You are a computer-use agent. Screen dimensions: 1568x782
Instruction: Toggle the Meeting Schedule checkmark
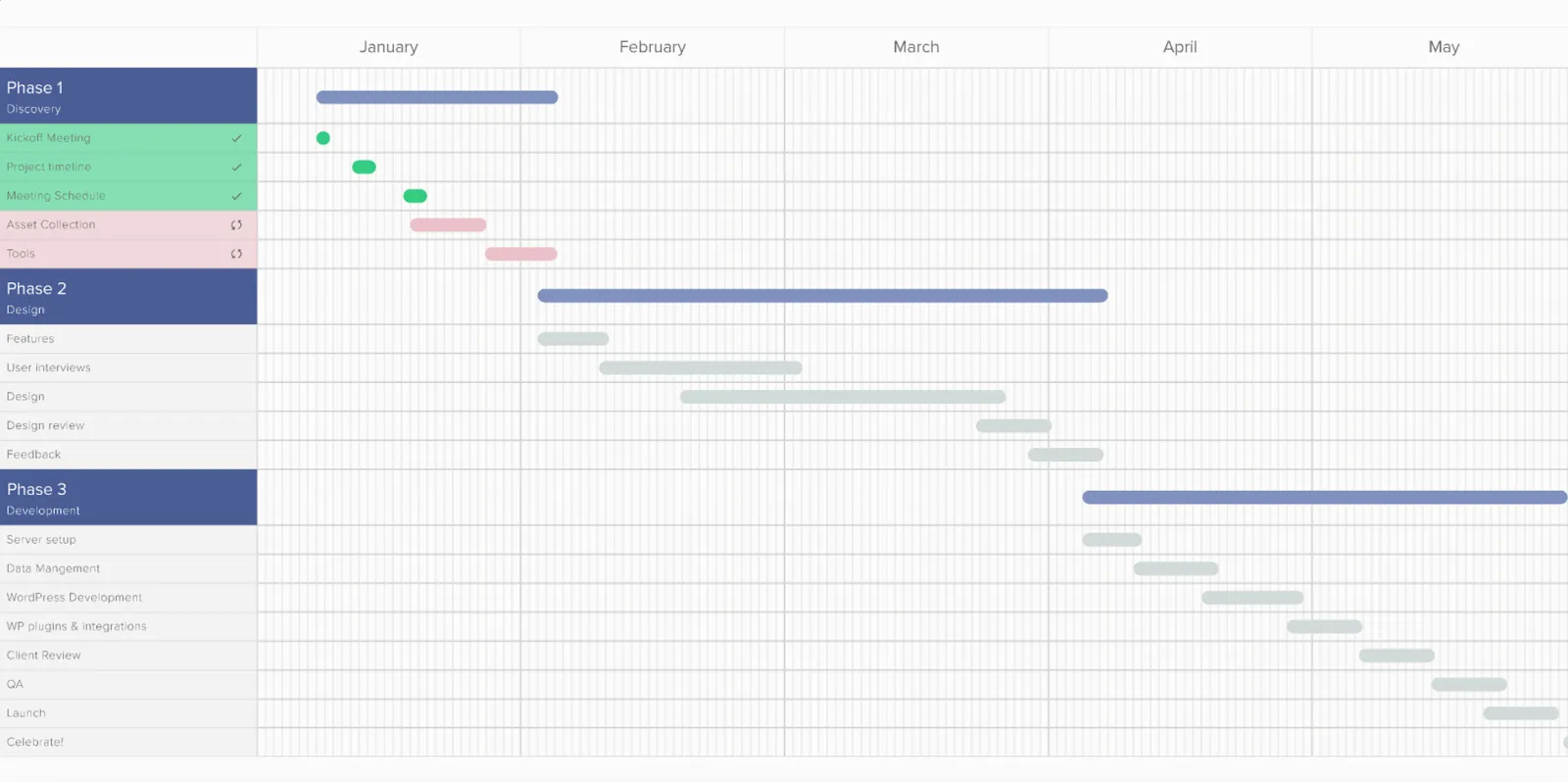(x=236, y=196)
